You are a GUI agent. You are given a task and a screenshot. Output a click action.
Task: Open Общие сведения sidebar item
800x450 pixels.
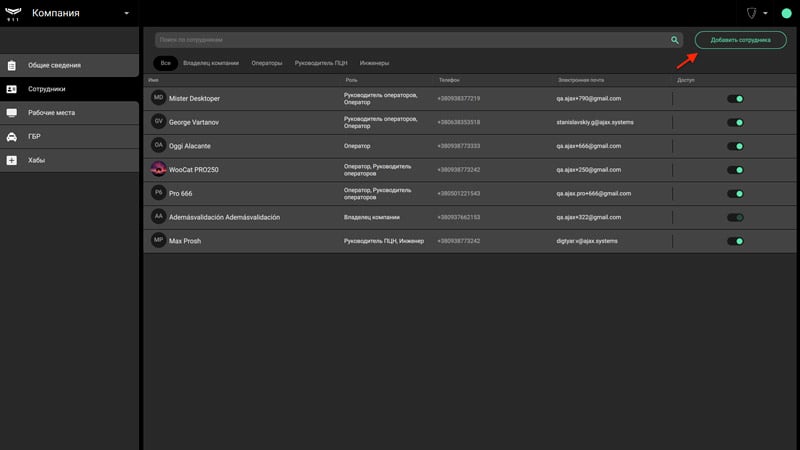click(x=69, y=65)
